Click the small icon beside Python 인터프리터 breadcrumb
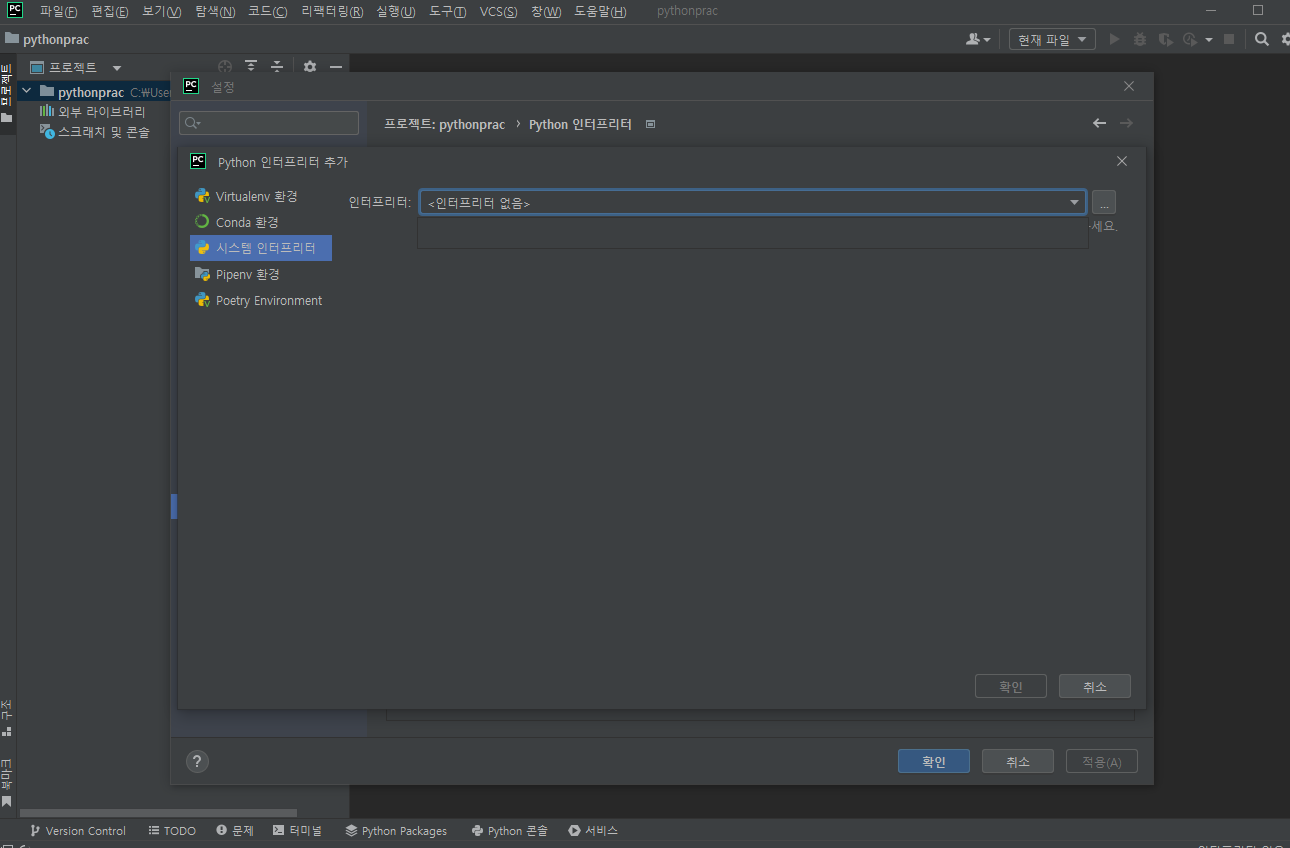This screenshot has height=848, width=1290. click(x=651, y=125)
